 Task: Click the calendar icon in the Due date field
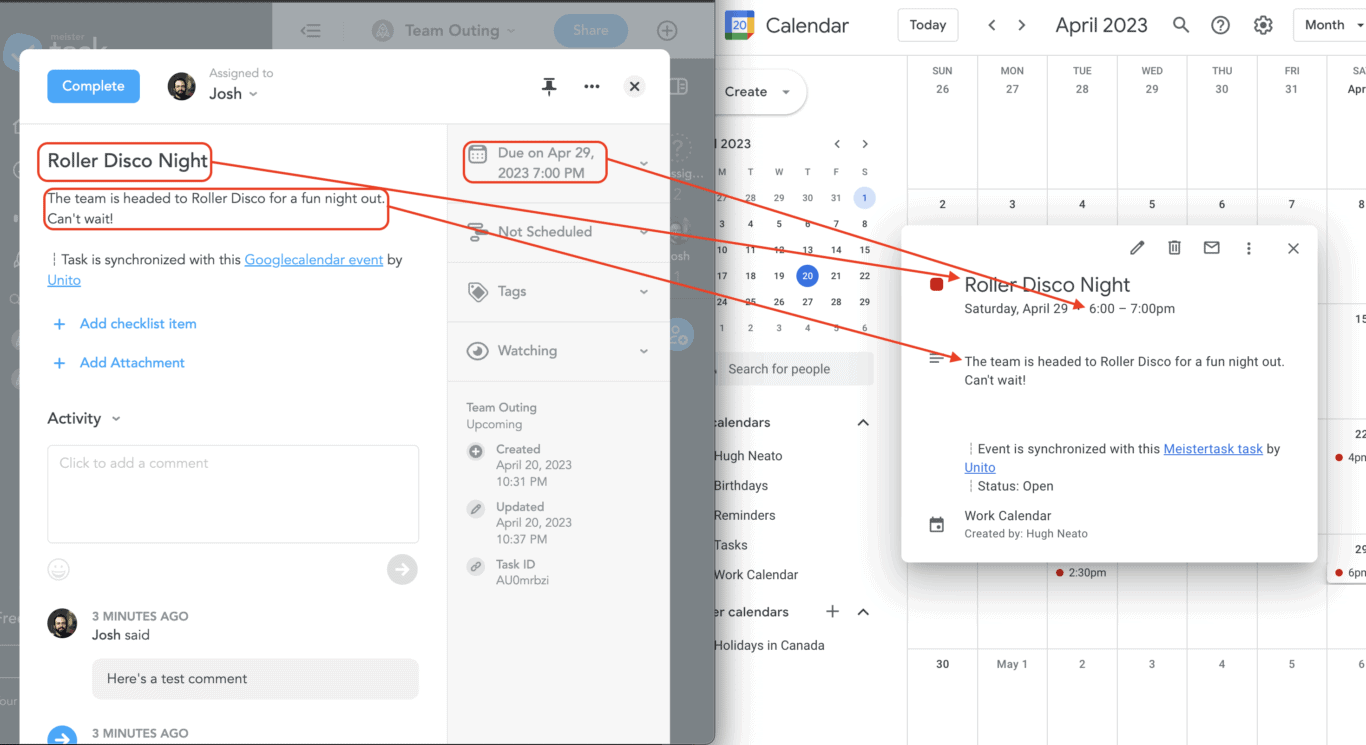(x=478, y=154)
